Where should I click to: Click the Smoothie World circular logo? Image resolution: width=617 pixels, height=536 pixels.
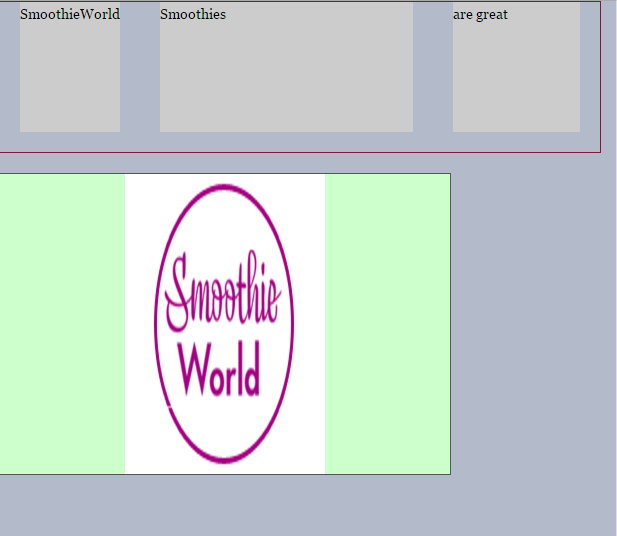point(224,323)
